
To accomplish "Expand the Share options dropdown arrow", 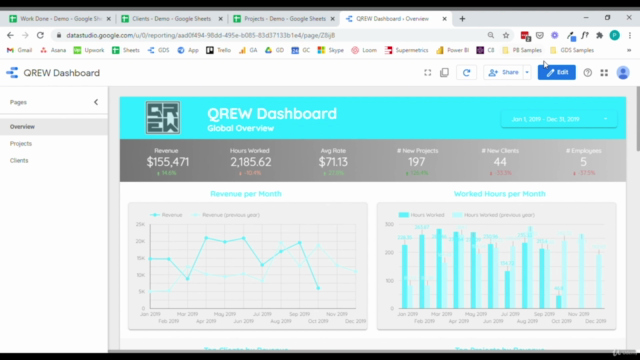I will click(x=527, y=73).
